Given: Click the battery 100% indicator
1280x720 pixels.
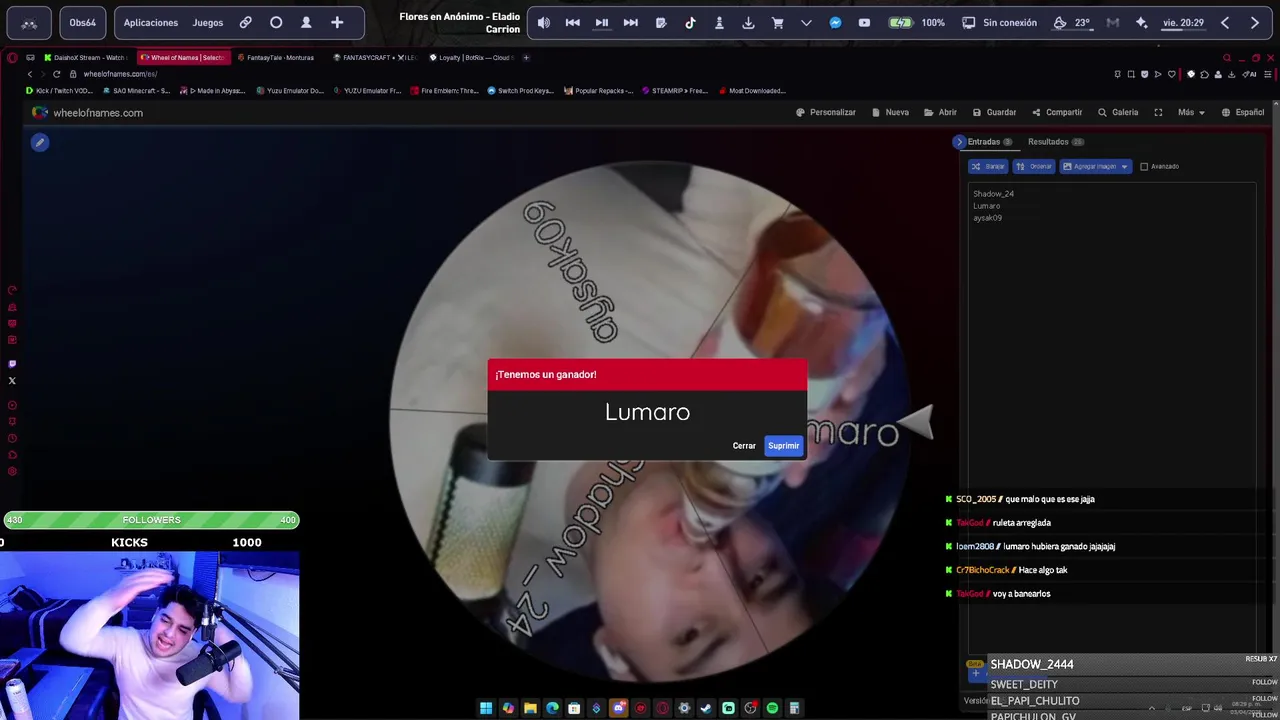Looking at the screenshot, I should tap(918, 23).
